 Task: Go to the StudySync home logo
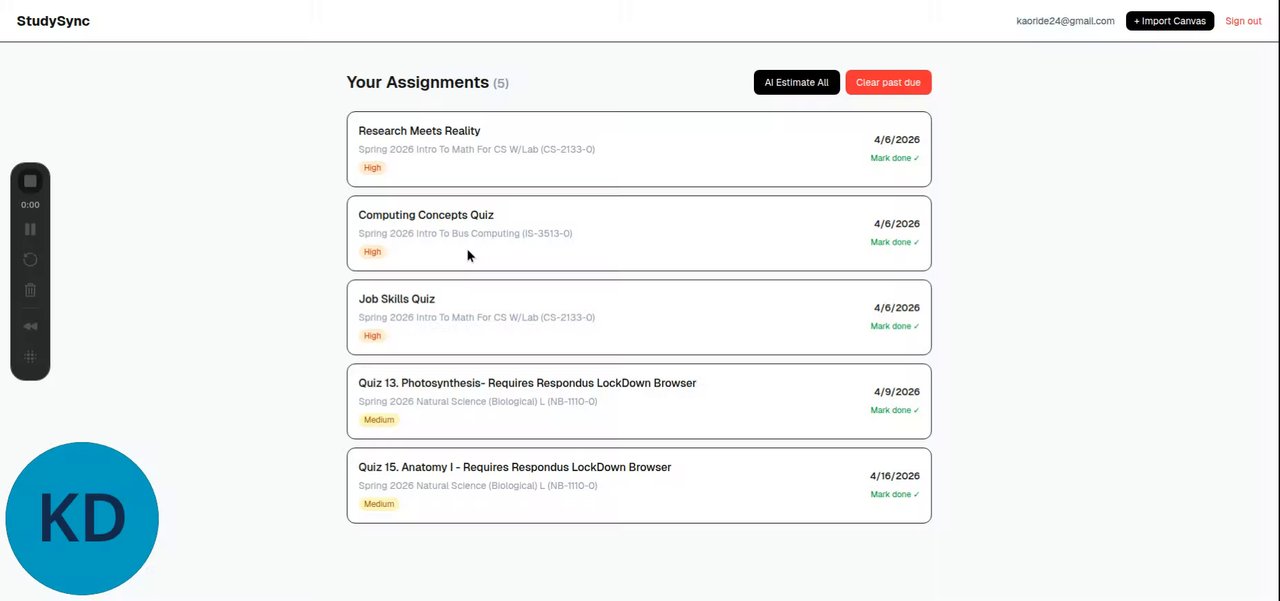click(x=53, y=21)
